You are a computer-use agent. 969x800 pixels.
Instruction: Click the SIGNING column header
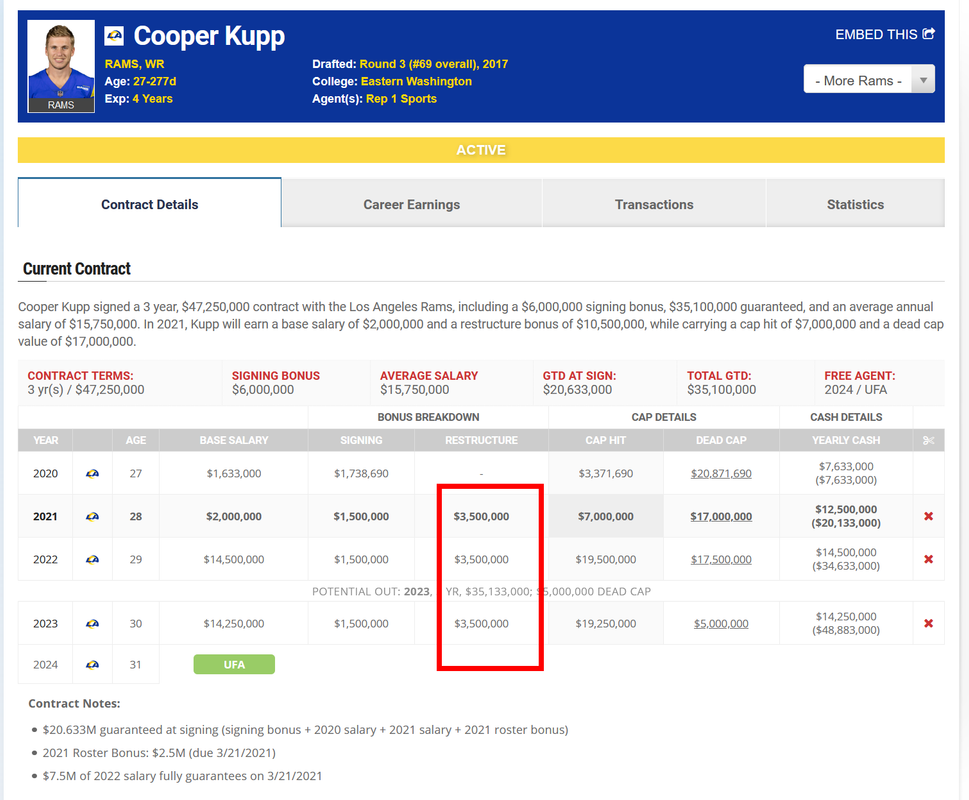362,440
